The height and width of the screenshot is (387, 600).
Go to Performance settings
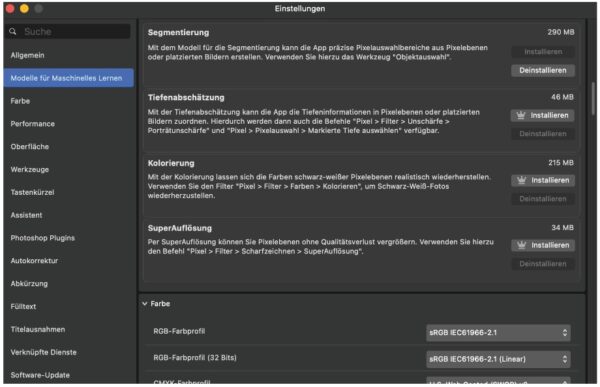(x=33, y=124)
